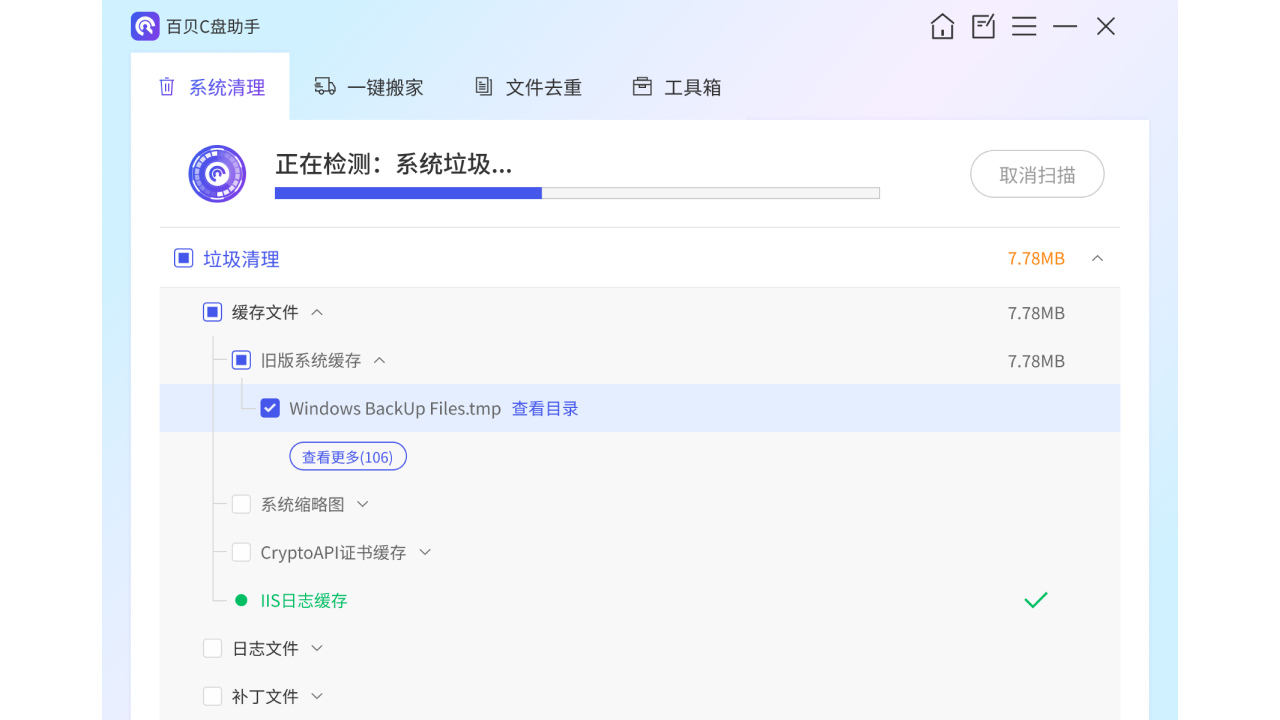
Task: Click the 取消扫描 button
Action: [1037, 173]
